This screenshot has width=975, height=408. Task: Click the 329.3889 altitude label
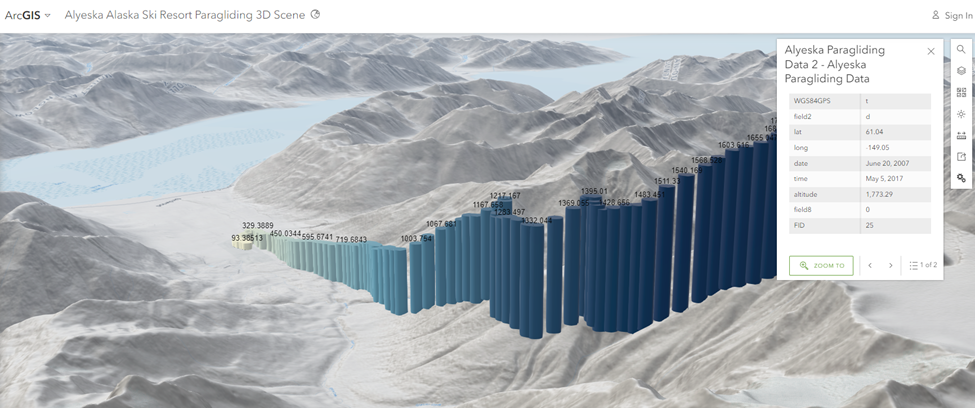[x=258, y=225]
